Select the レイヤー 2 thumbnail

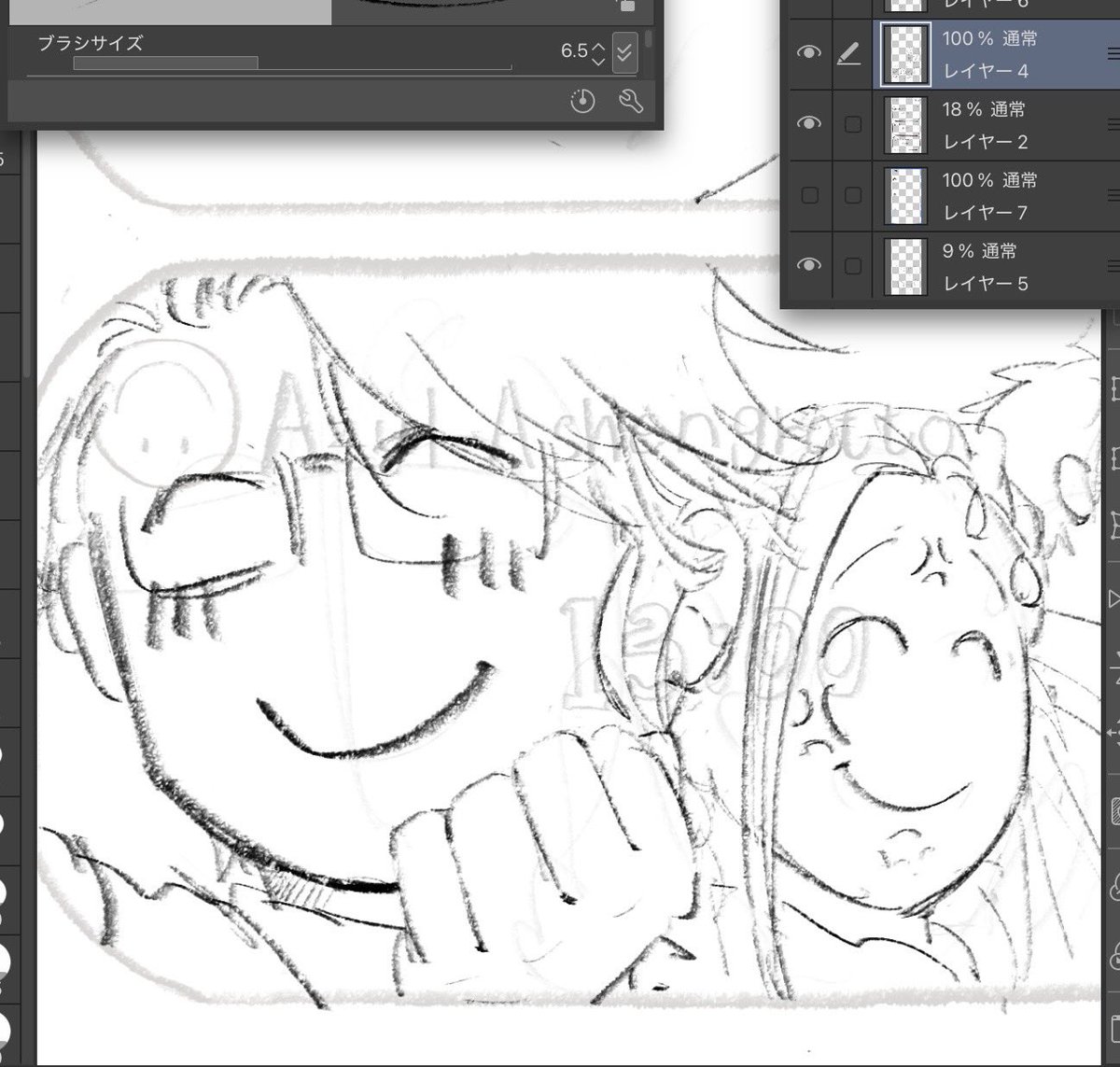pyautogui.click(x=905, y=125)
